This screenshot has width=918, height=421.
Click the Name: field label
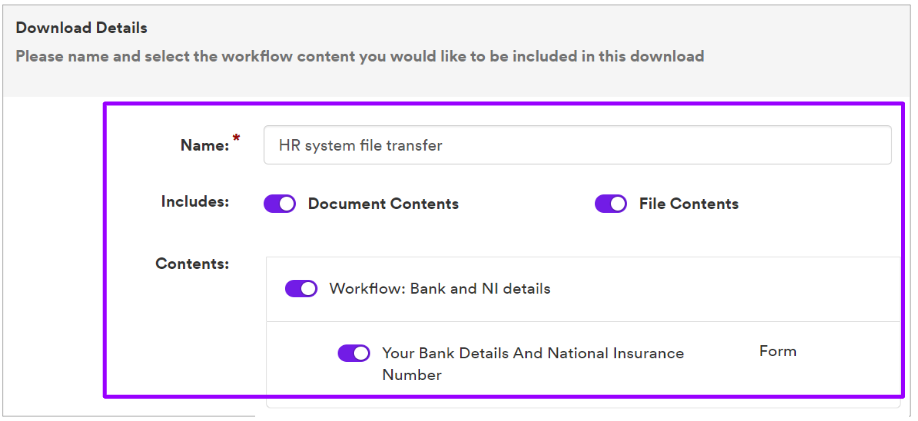pos(205,146)
